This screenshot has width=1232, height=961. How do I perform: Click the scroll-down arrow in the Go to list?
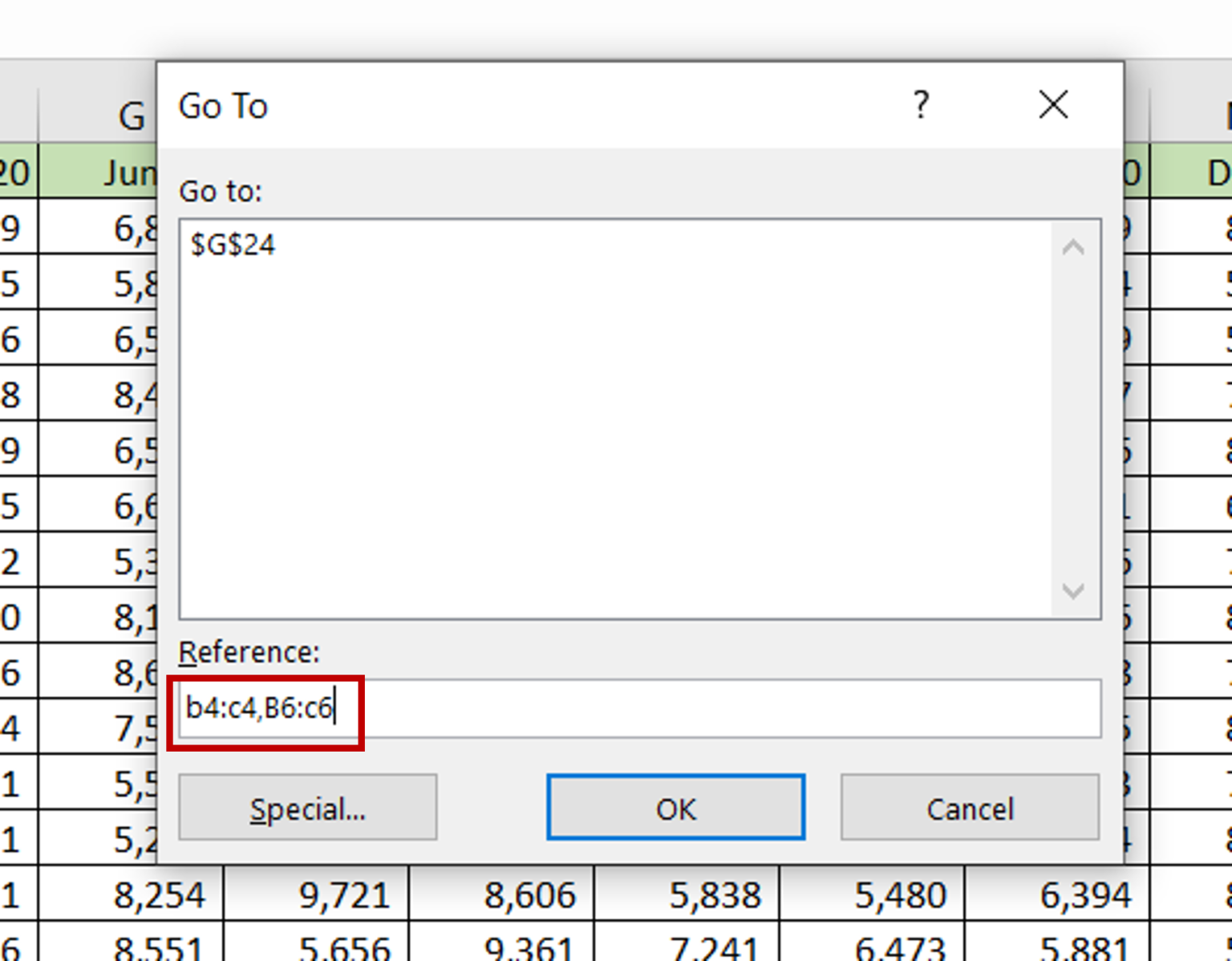(1072, 591)
